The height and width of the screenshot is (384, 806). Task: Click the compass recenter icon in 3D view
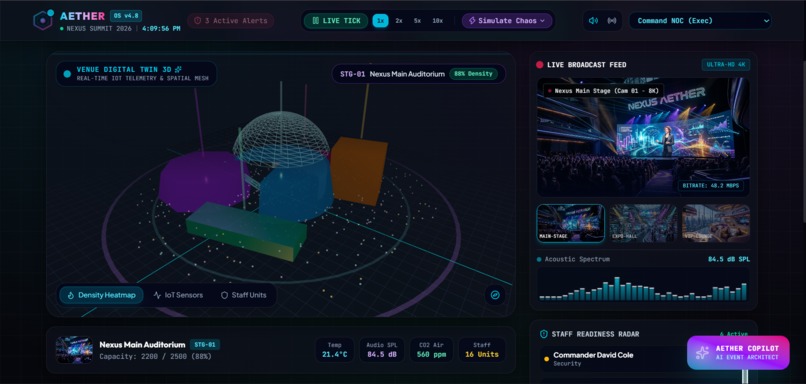click(495, 295)
